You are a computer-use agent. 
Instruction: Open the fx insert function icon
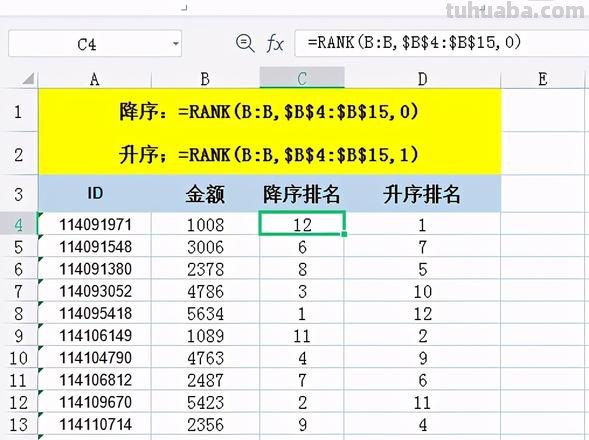click(x=275, y=43)
